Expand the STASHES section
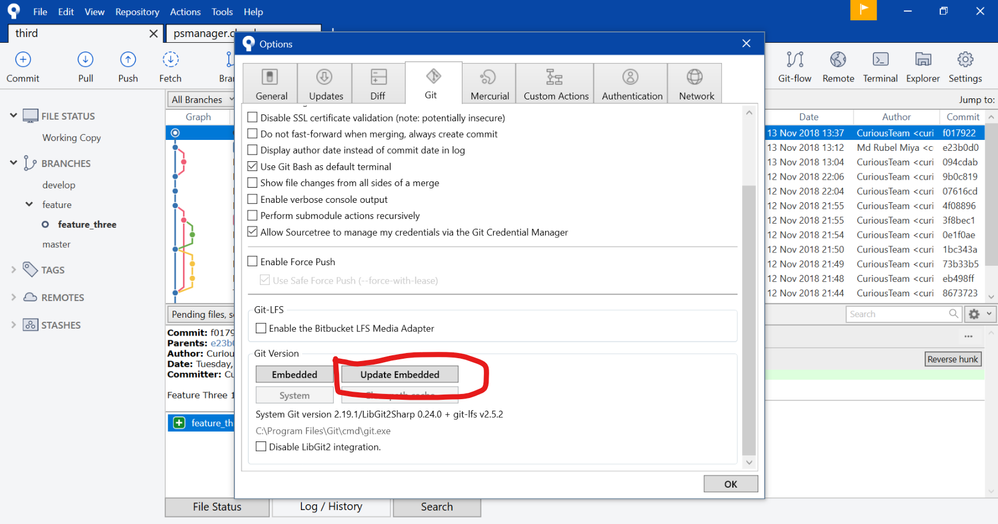Image resolution: width=998 pixels, height=524 pixels. [x=13, y=325]
